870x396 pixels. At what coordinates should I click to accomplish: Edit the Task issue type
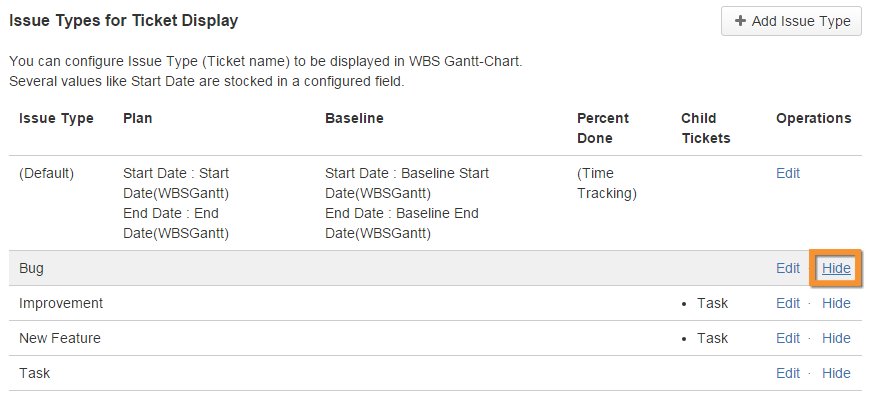[x=788, y=373]
